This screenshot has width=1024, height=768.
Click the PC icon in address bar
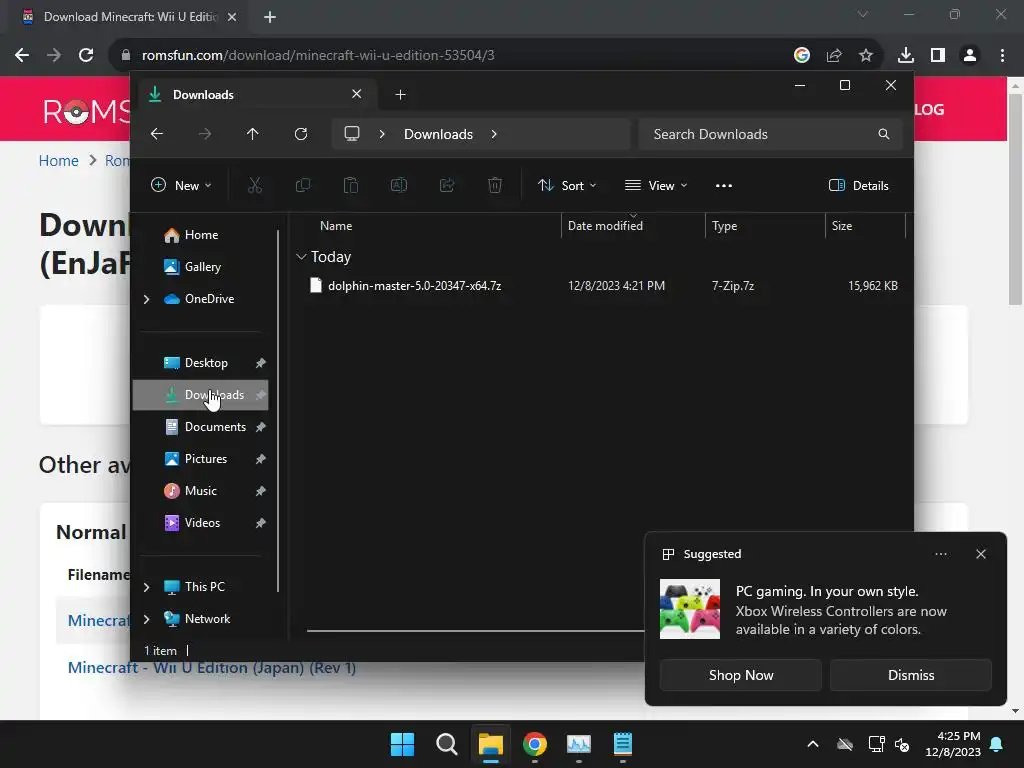tap(352, 134)
